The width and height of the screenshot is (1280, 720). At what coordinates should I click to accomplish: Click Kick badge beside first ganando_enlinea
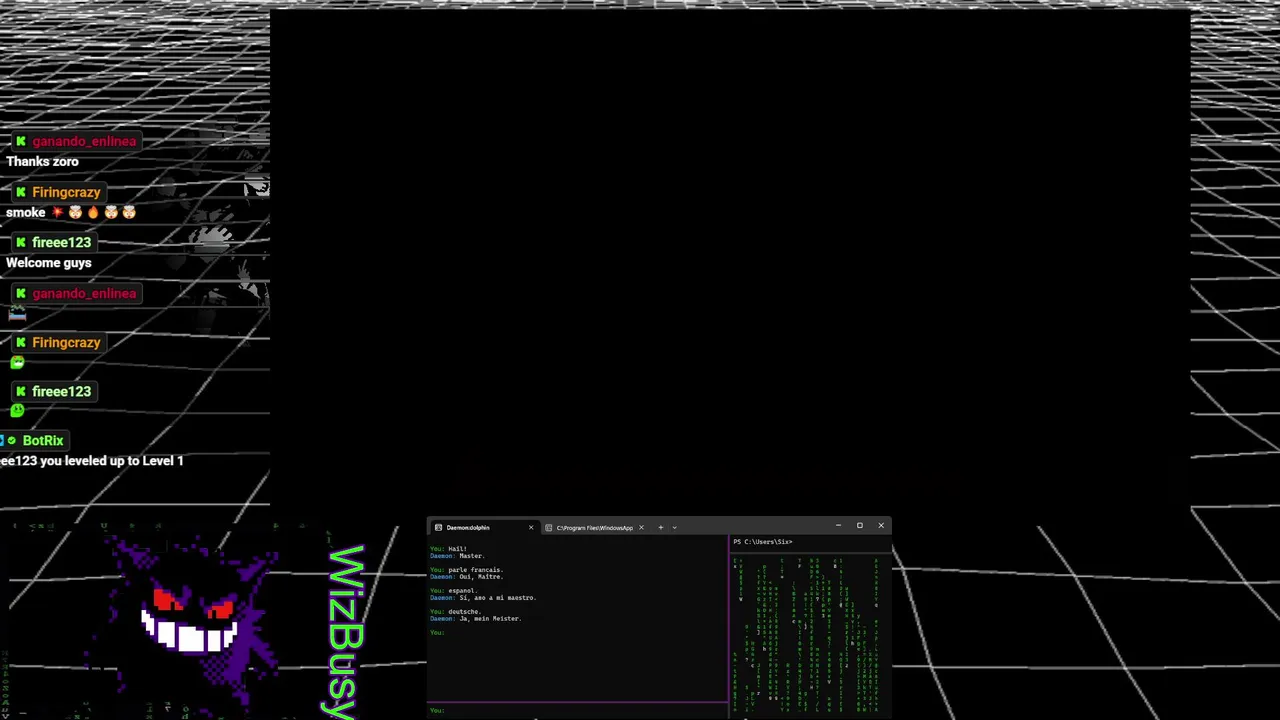point(20,141)
